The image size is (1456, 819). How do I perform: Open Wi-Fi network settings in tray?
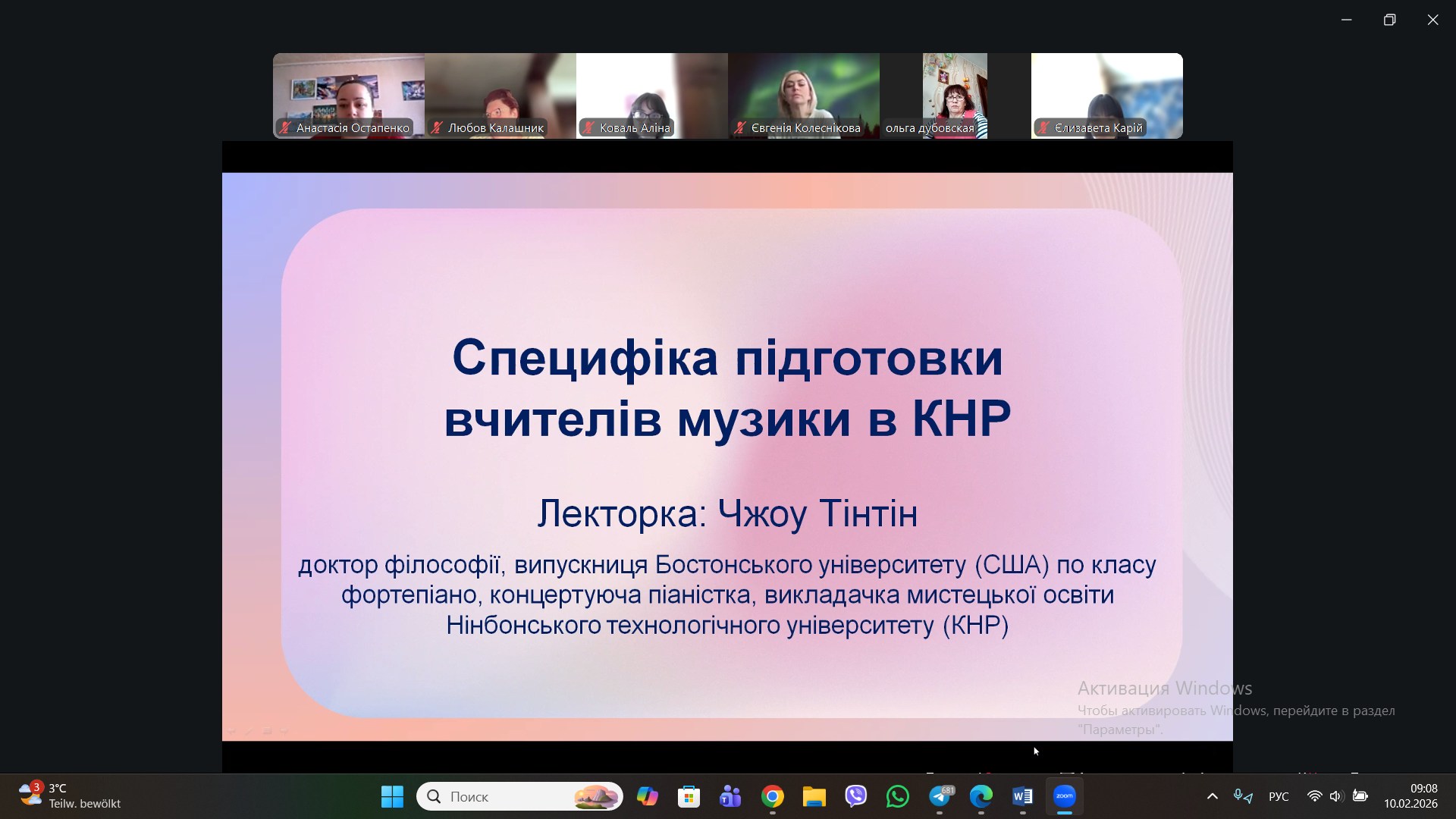[1314, 796]
